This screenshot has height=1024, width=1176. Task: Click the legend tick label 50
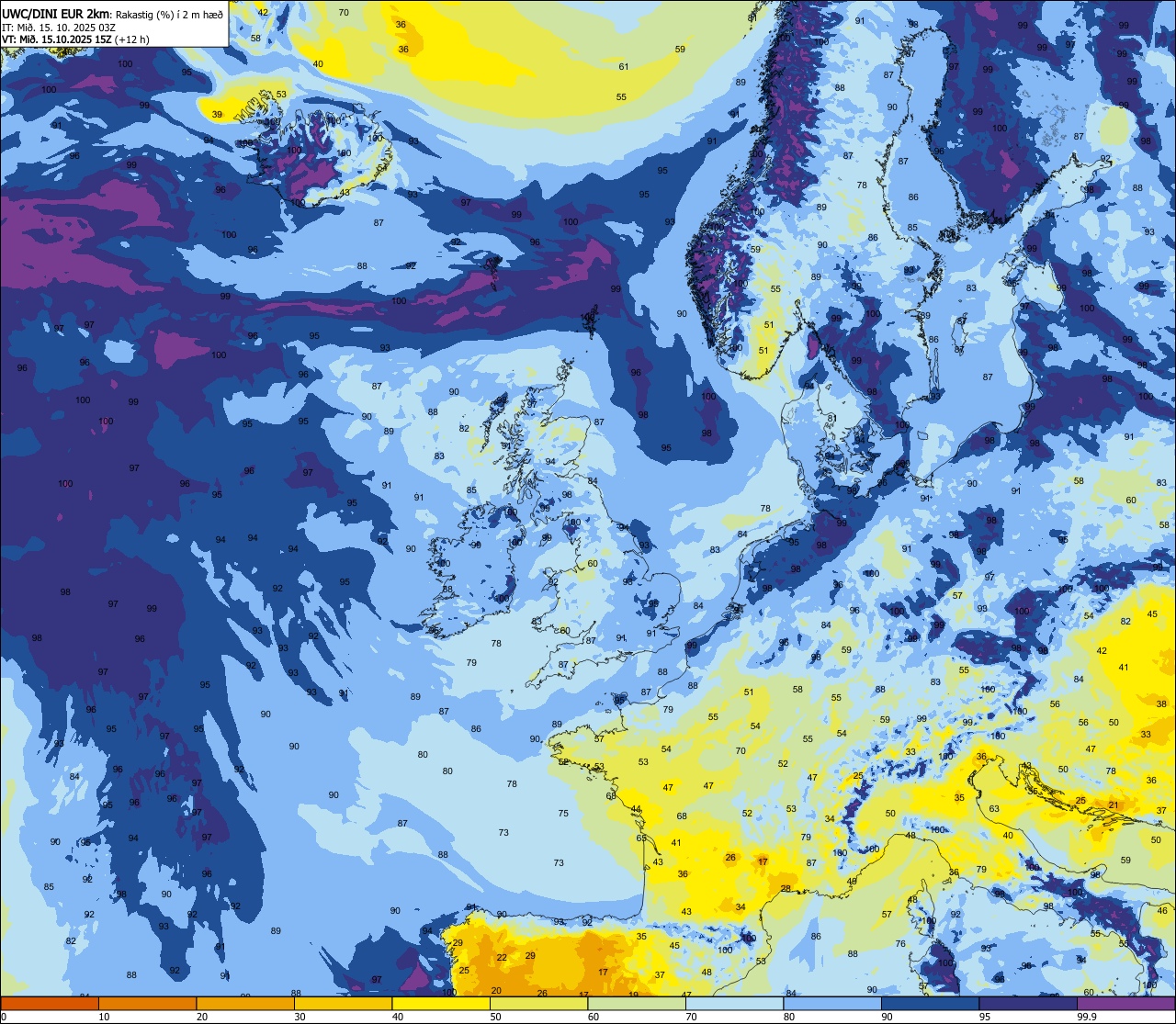[495, 1017]
